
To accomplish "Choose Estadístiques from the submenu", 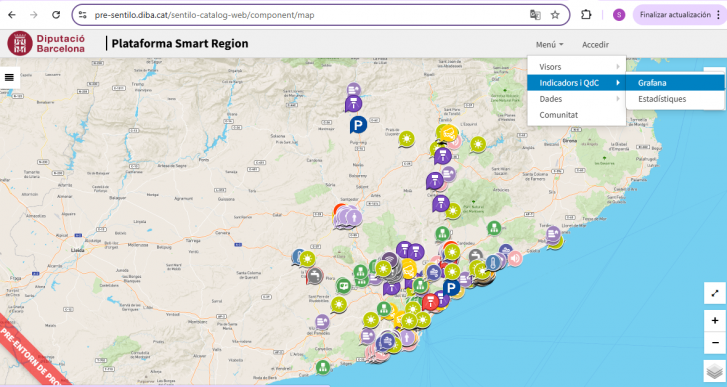I will pyautogui.click(x=675, y=99).
